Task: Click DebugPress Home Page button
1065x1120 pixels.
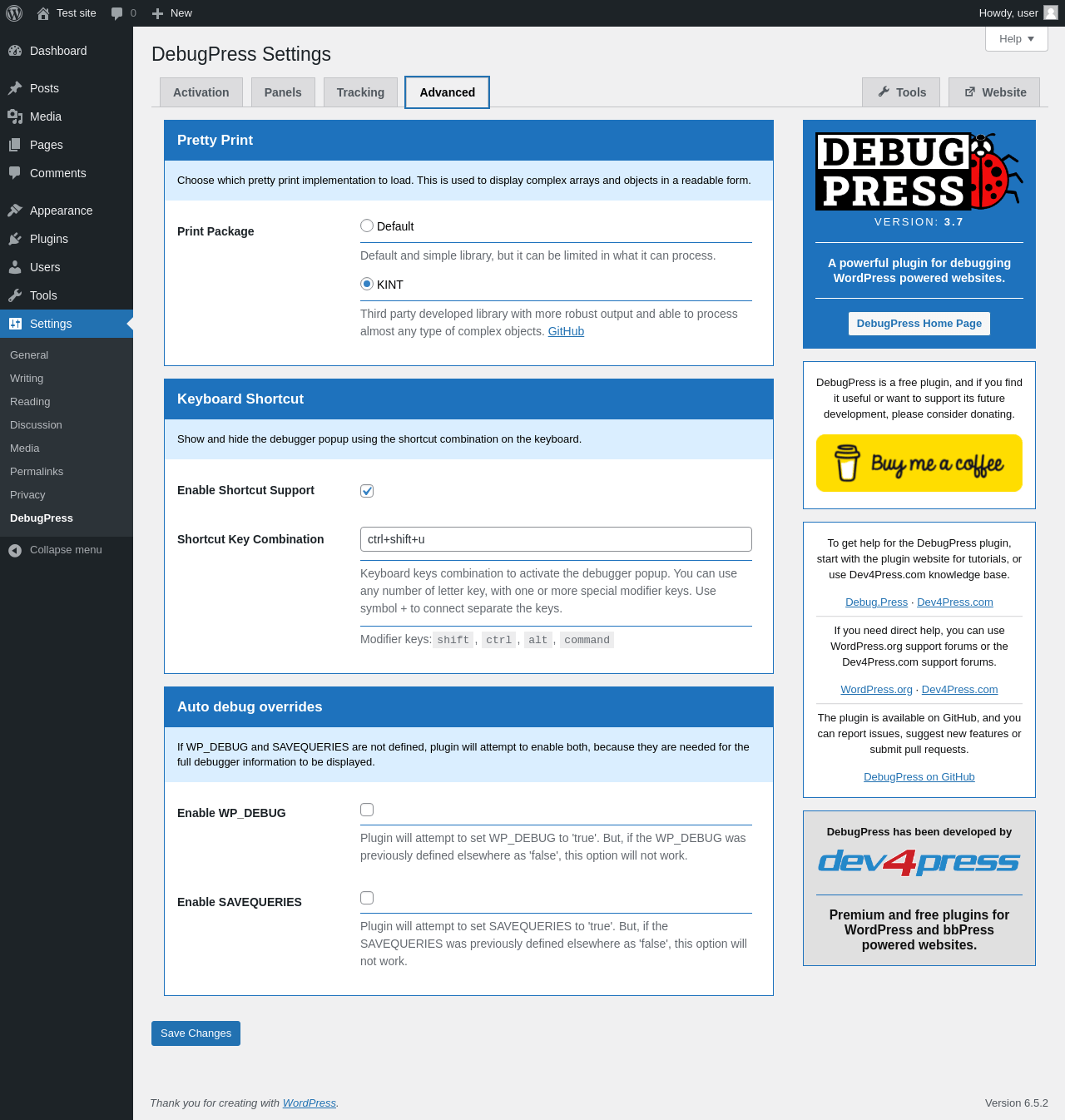Action: click(919, 324)
